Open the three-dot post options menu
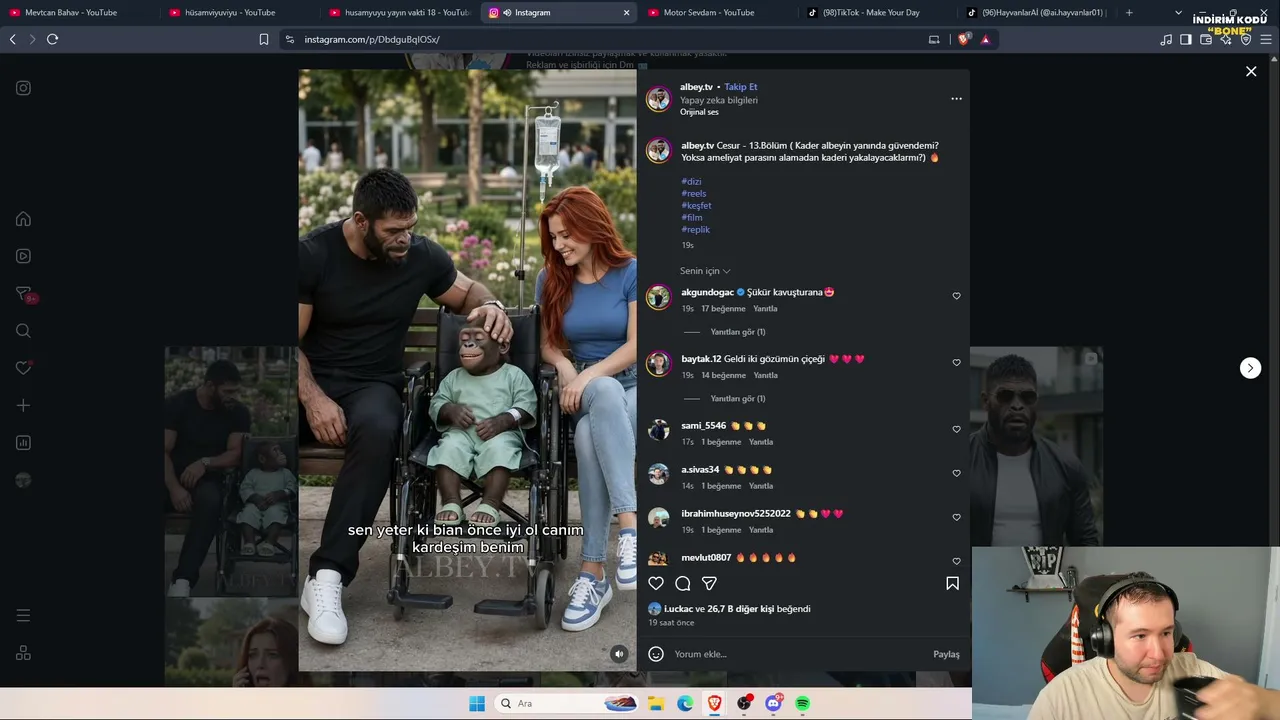 coord(956,99)
